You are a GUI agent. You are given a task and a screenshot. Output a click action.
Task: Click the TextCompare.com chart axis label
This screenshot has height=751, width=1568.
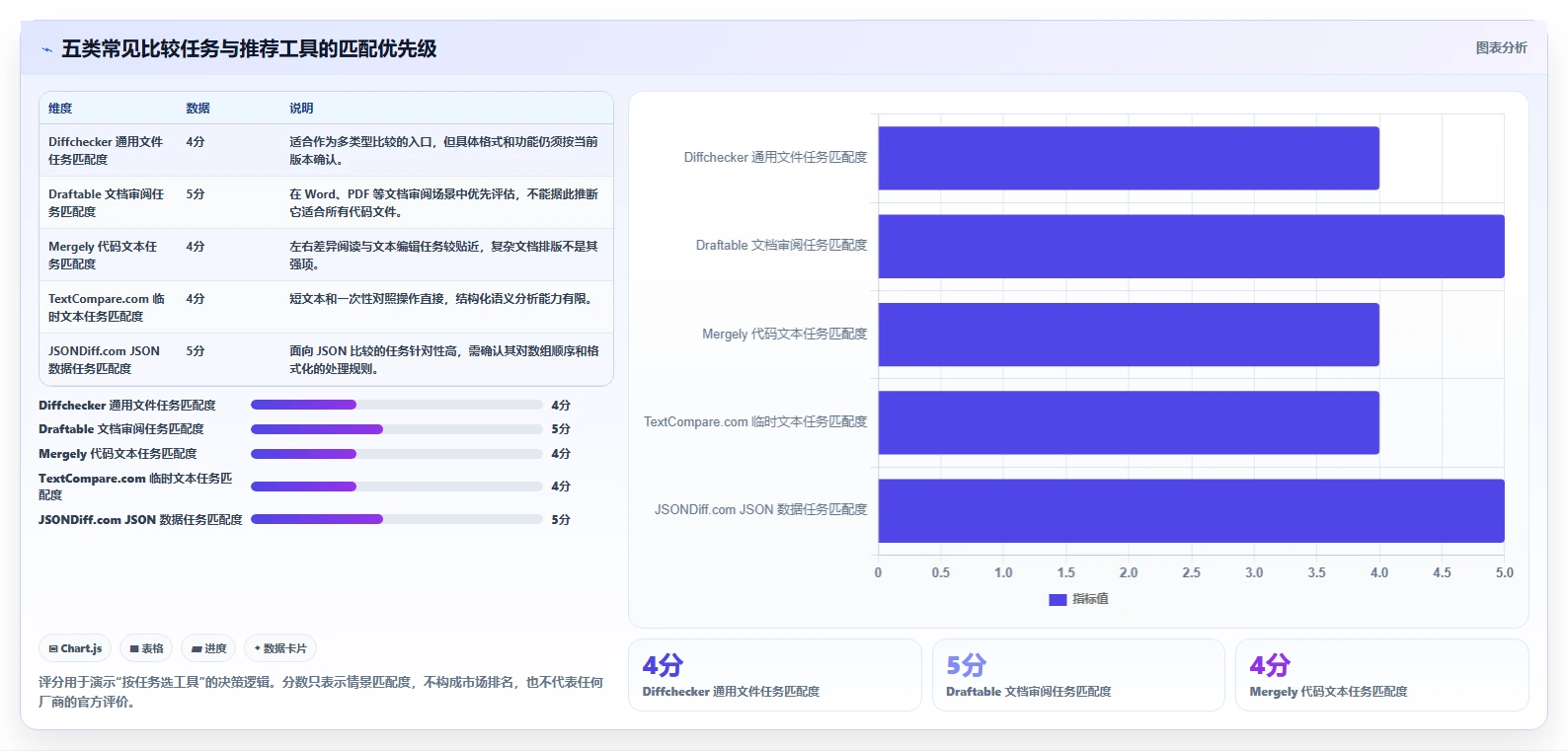pos(755,422)
